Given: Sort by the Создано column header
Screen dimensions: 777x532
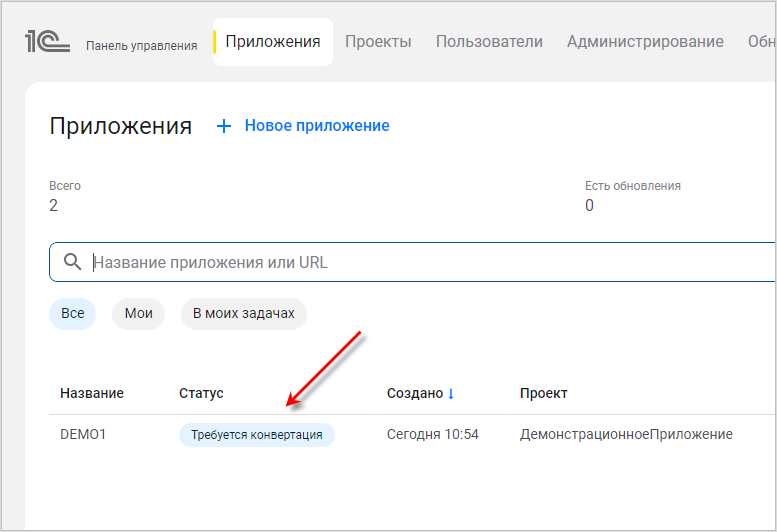Looking at the screenshot, I should 415,393.
